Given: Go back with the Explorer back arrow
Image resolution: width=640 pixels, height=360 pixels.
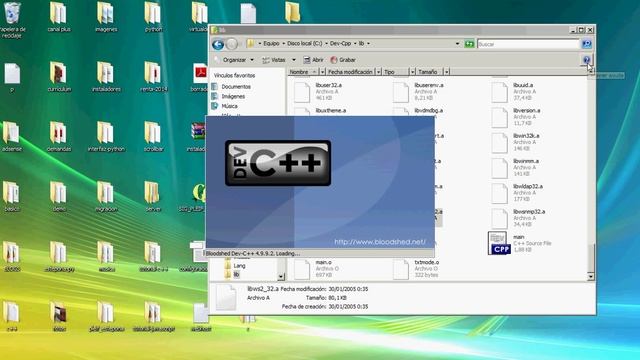Looking at the screenshot, I should point(218,44).
